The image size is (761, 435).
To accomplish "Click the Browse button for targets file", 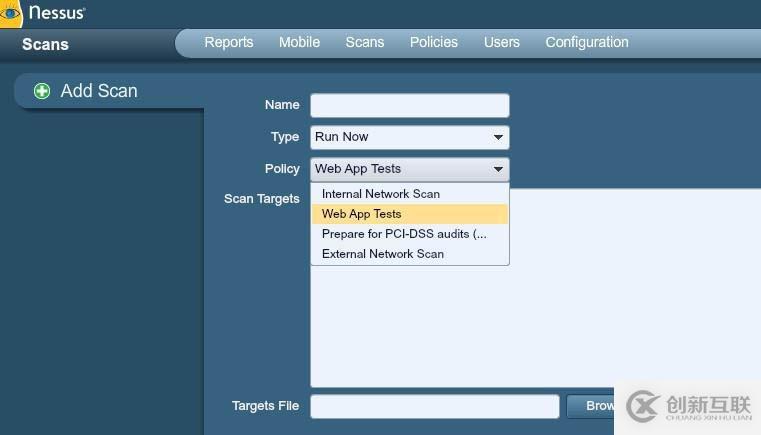I will pos(591,406).
